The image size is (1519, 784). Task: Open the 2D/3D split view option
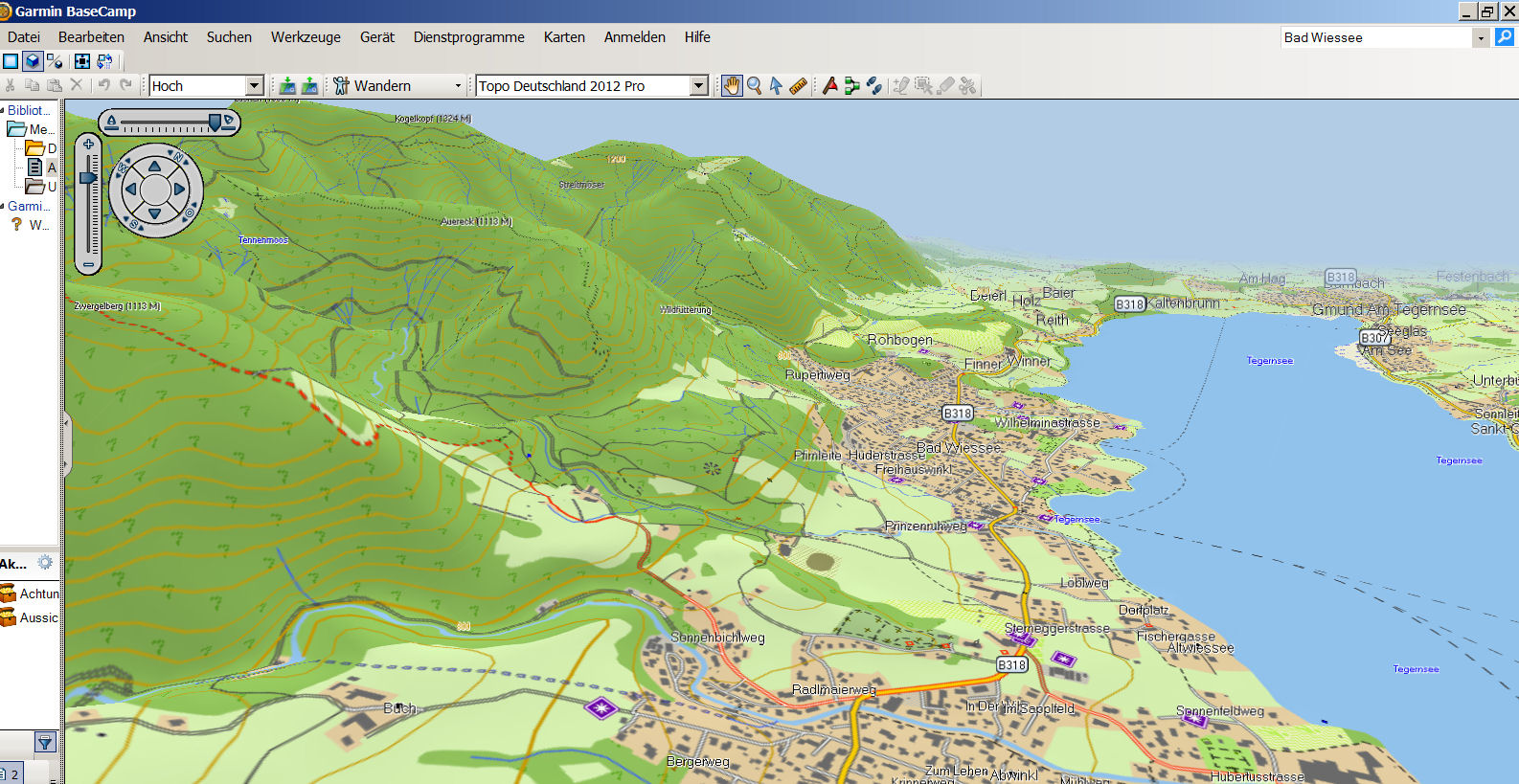point(55,61)
